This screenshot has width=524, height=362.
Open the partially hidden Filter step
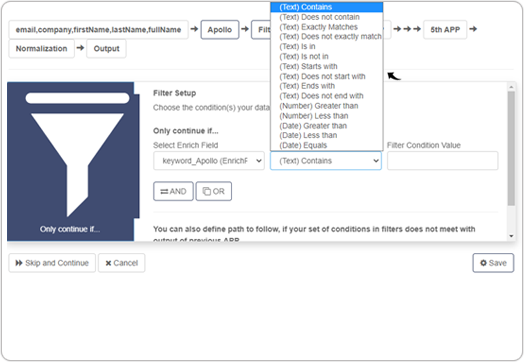[x=261, y=30]
